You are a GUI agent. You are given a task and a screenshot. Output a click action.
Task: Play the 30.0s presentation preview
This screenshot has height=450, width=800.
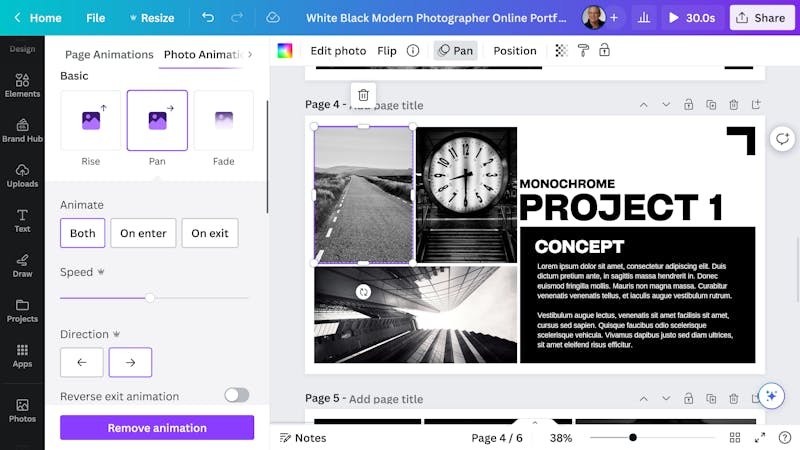pyautogui.click(x=692, y=18)
